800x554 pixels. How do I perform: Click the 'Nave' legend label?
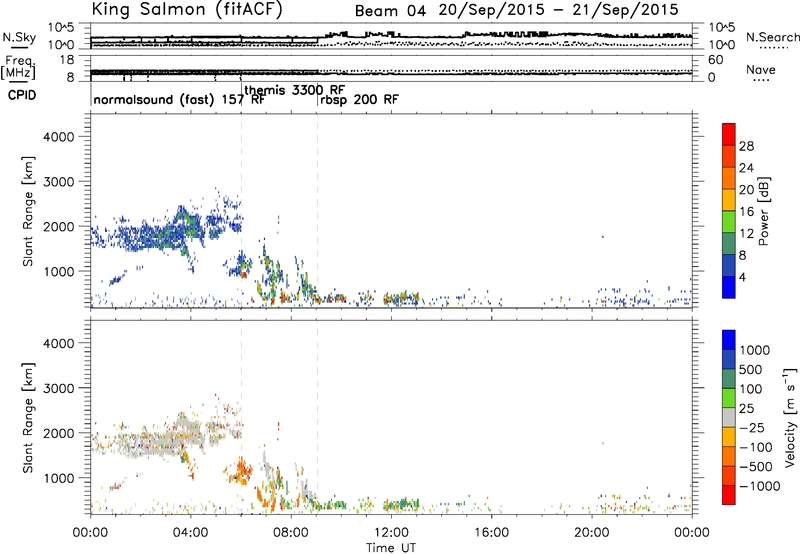pos(761,69)
